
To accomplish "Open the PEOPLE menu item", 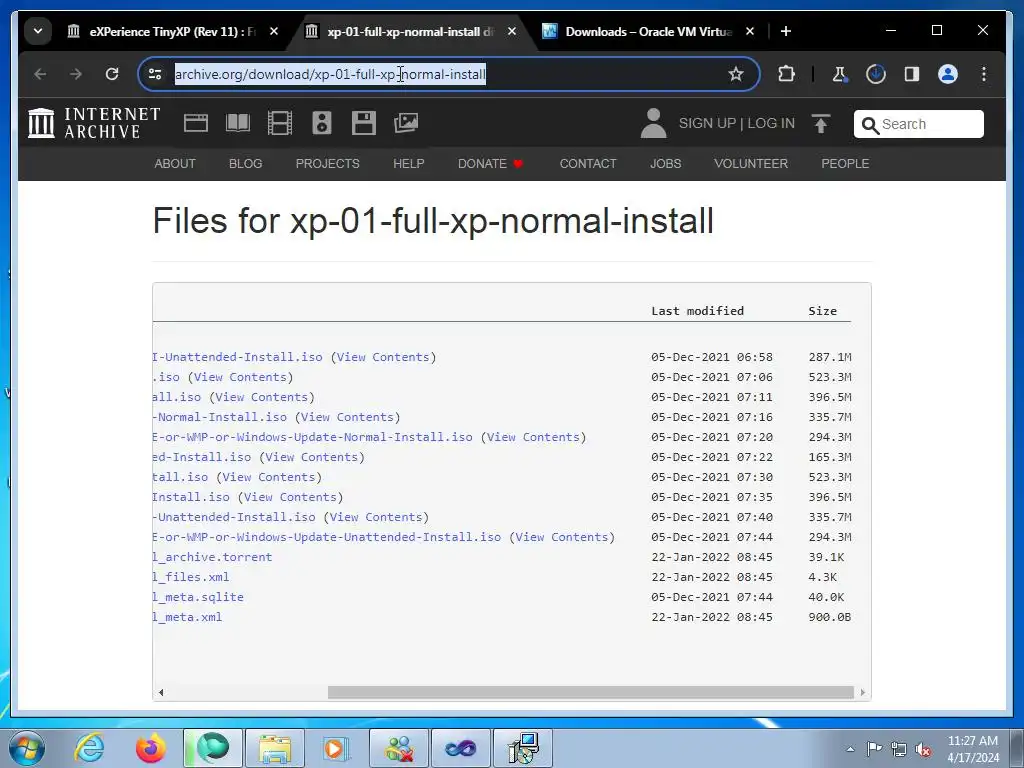I will coord(845,163).
